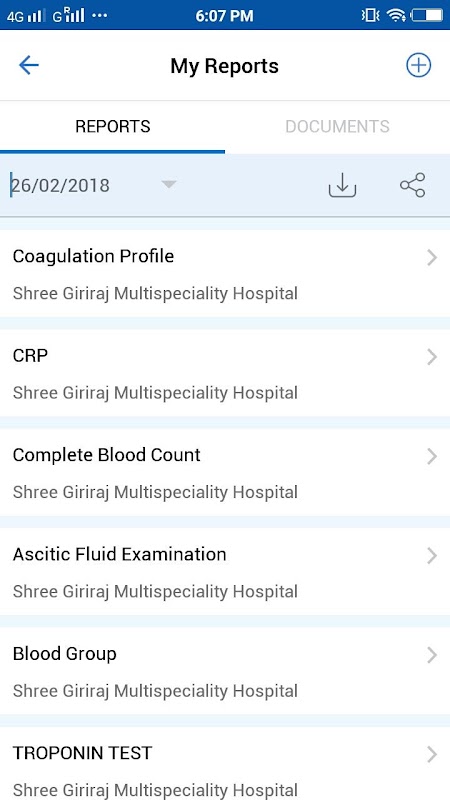The image size is (450, 800).
Task: Tap the back arrow icon
Action: 29,65
